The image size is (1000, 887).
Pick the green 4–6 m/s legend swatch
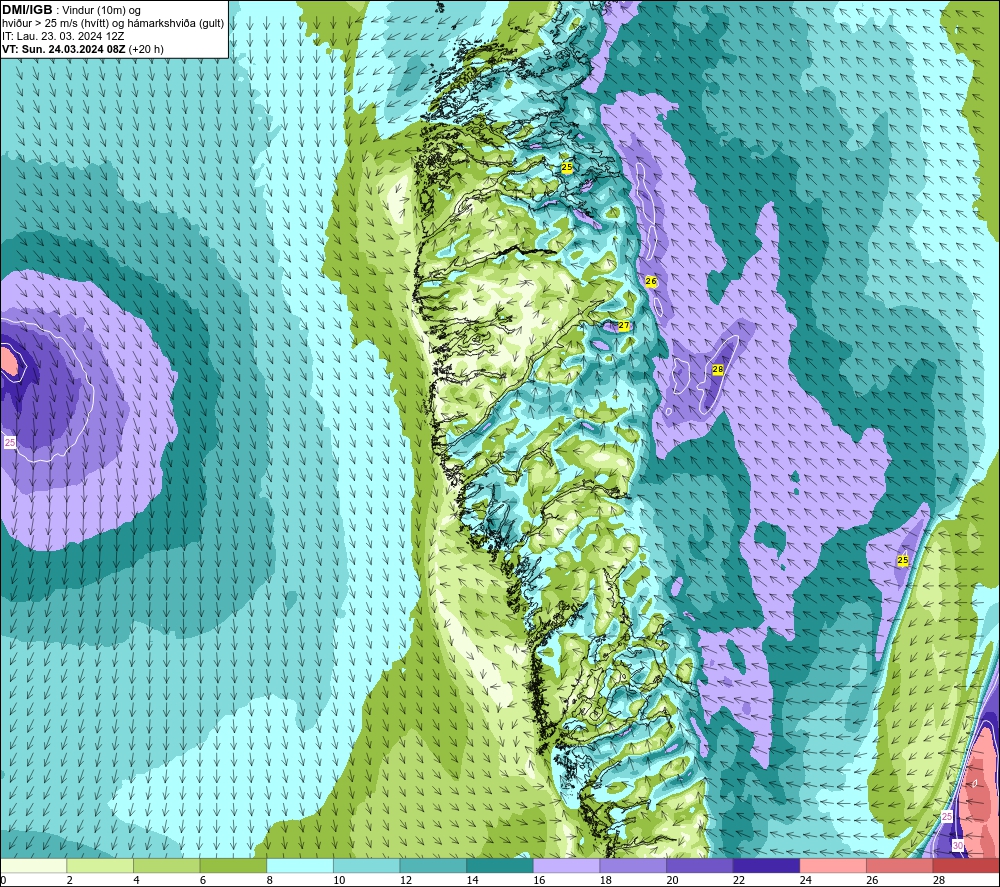pos(166,865)
